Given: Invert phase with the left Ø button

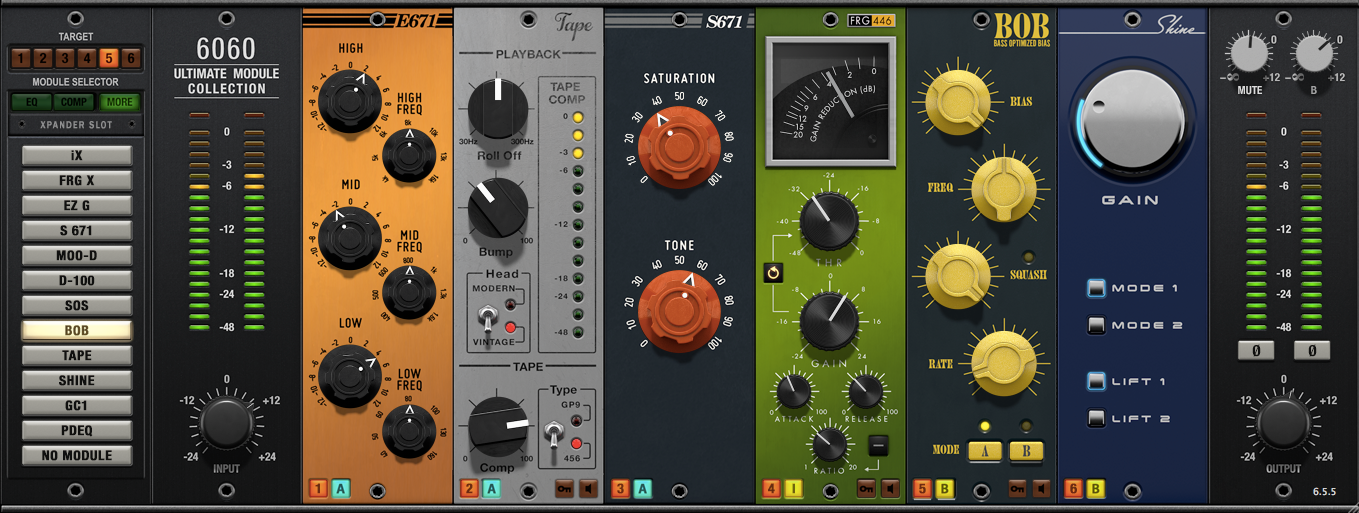Looking at the screenshot, I should coord(1255,351).
